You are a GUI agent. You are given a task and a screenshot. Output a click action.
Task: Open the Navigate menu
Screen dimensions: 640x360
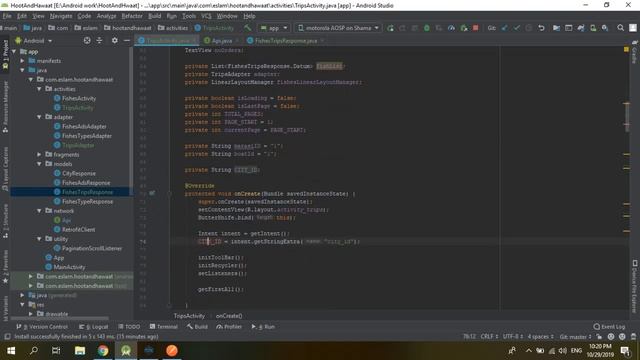[x=61, y=16]
